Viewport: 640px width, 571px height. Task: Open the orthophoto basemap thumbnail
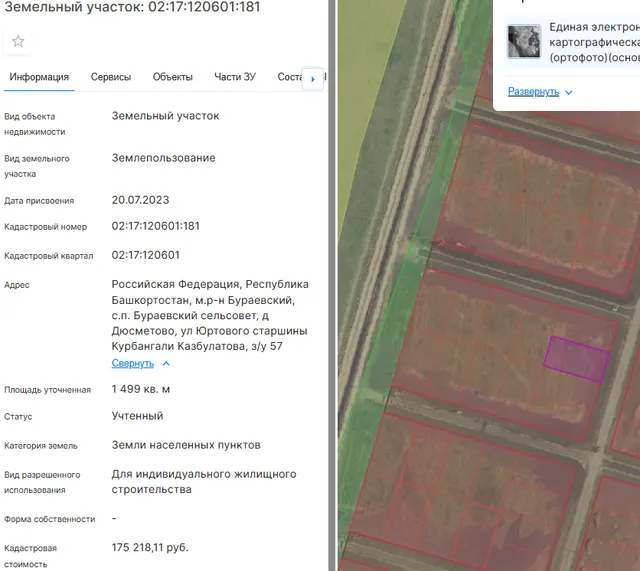(524, 41)
